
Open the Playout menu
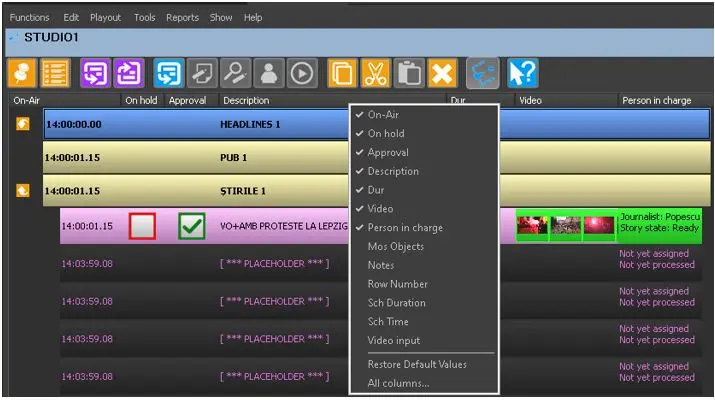coord(105,18)
